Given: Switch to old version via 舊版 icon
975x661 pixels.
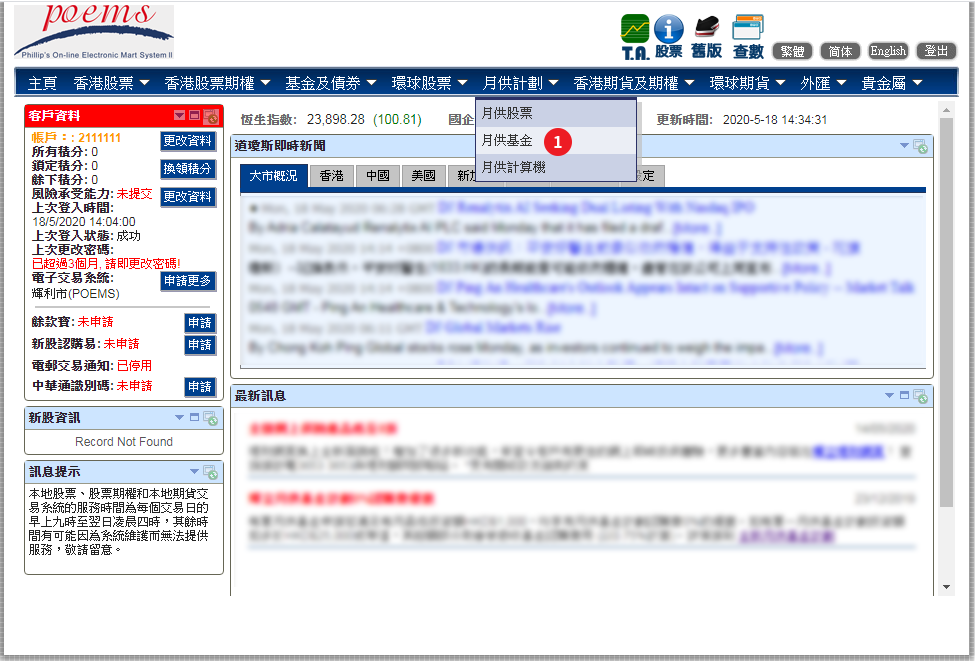Looking at the screenshot, I should [706, 36].
